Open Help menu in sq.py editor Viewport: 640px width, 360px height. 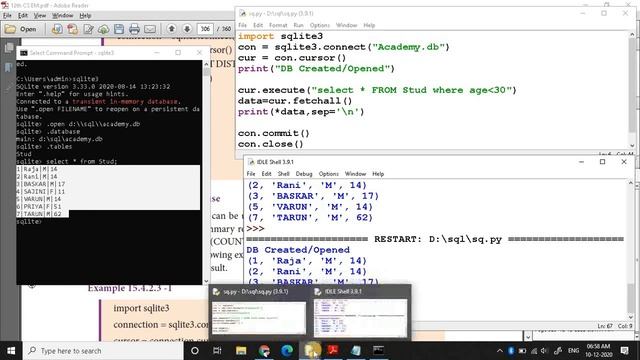coord(369,25)
